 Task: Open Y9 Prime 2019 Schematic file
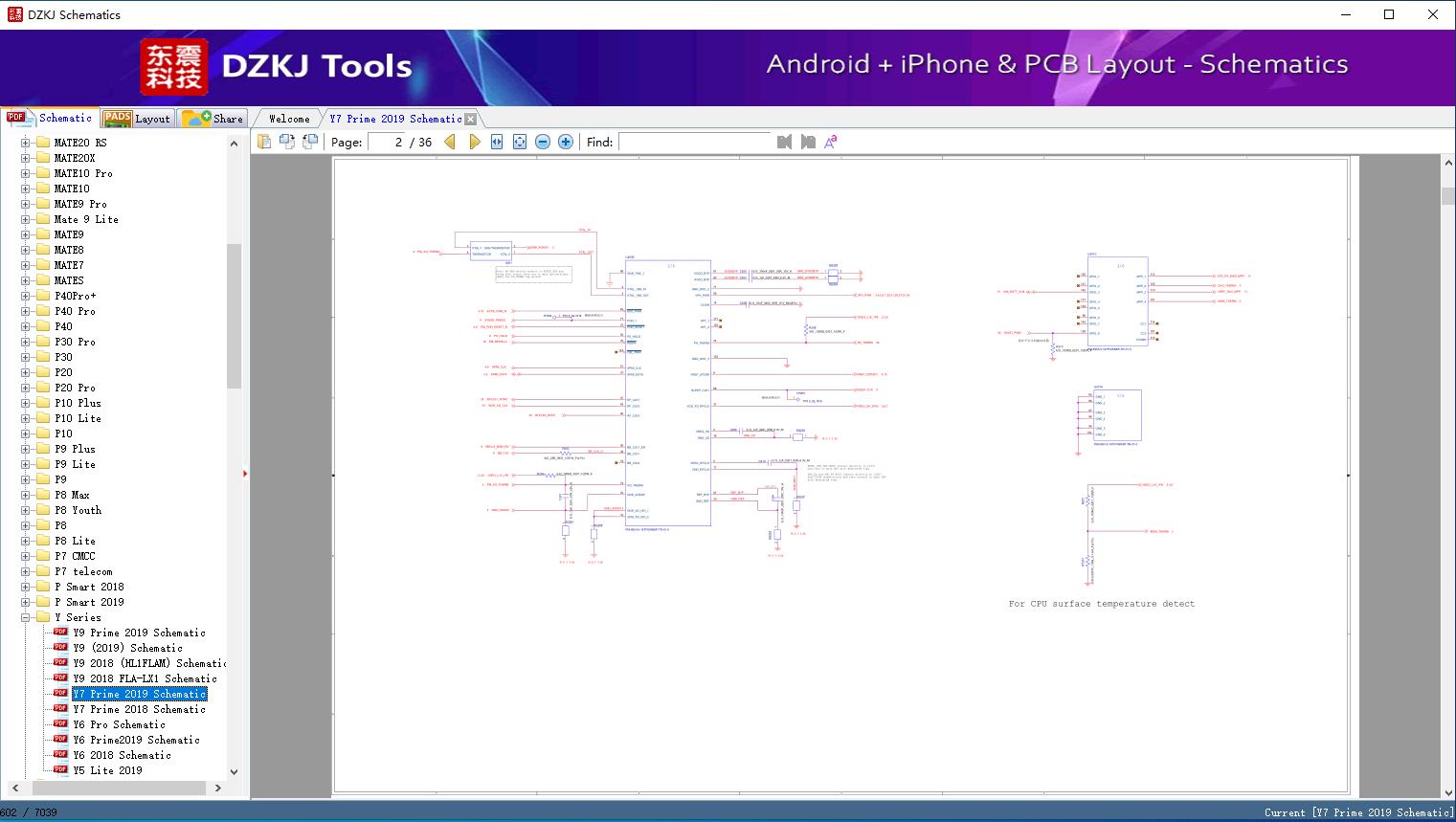tap(139, 633)
